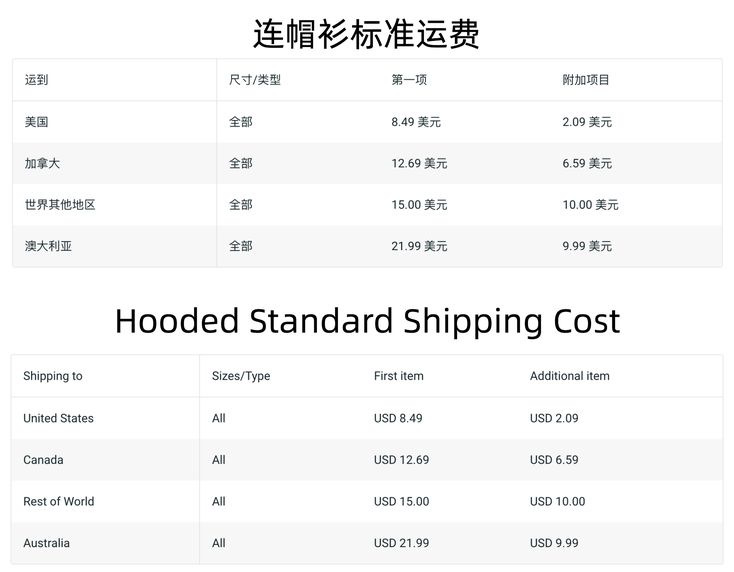Image resolution: width=734 pixels, height=572 pixels.
Task: Click the 加拿大 destination cell
Action: [x=43, y=163]
